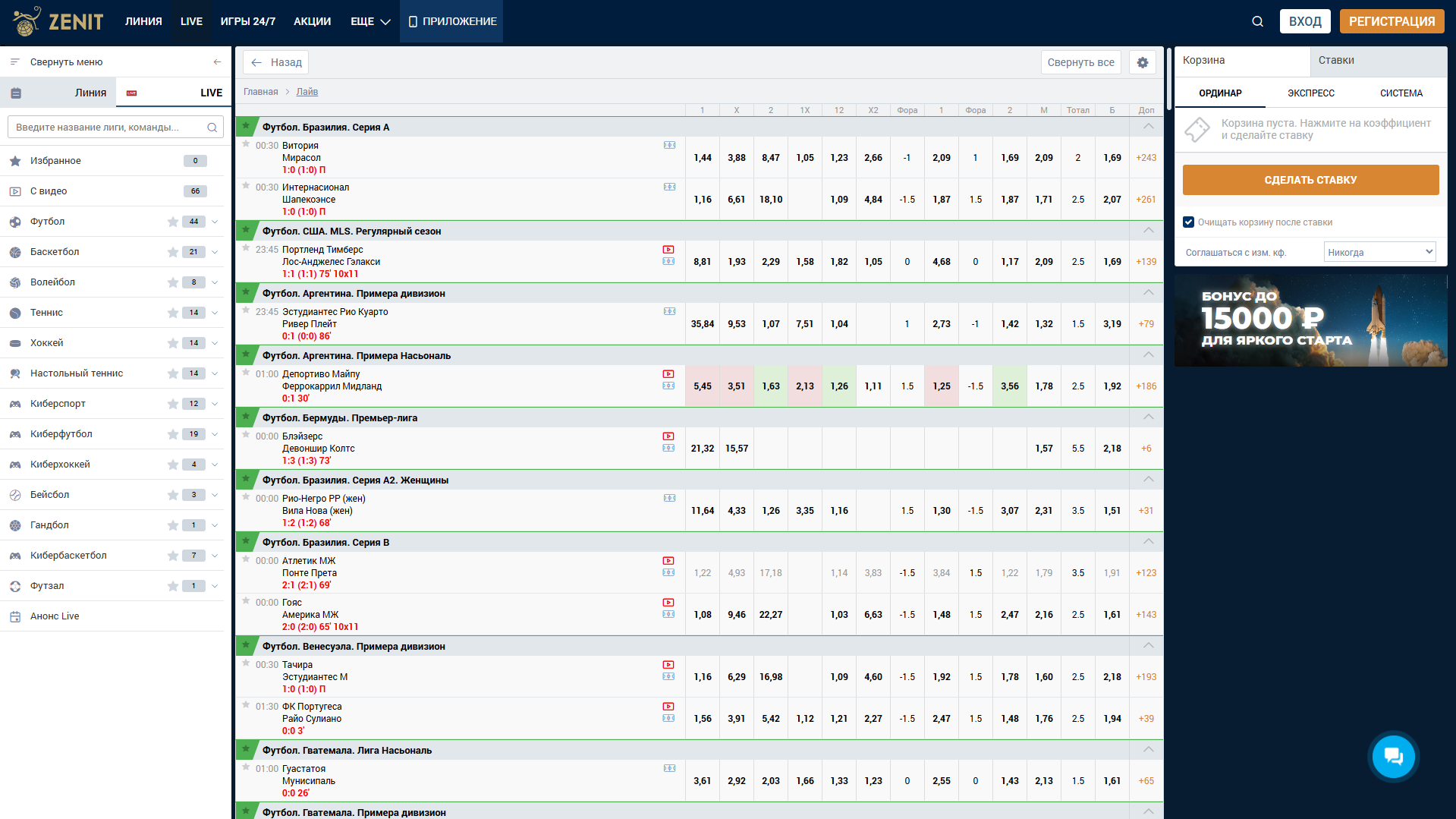Add Витория match to favorites with star
The image size is (1456, 819).
[x=246, y=144]
